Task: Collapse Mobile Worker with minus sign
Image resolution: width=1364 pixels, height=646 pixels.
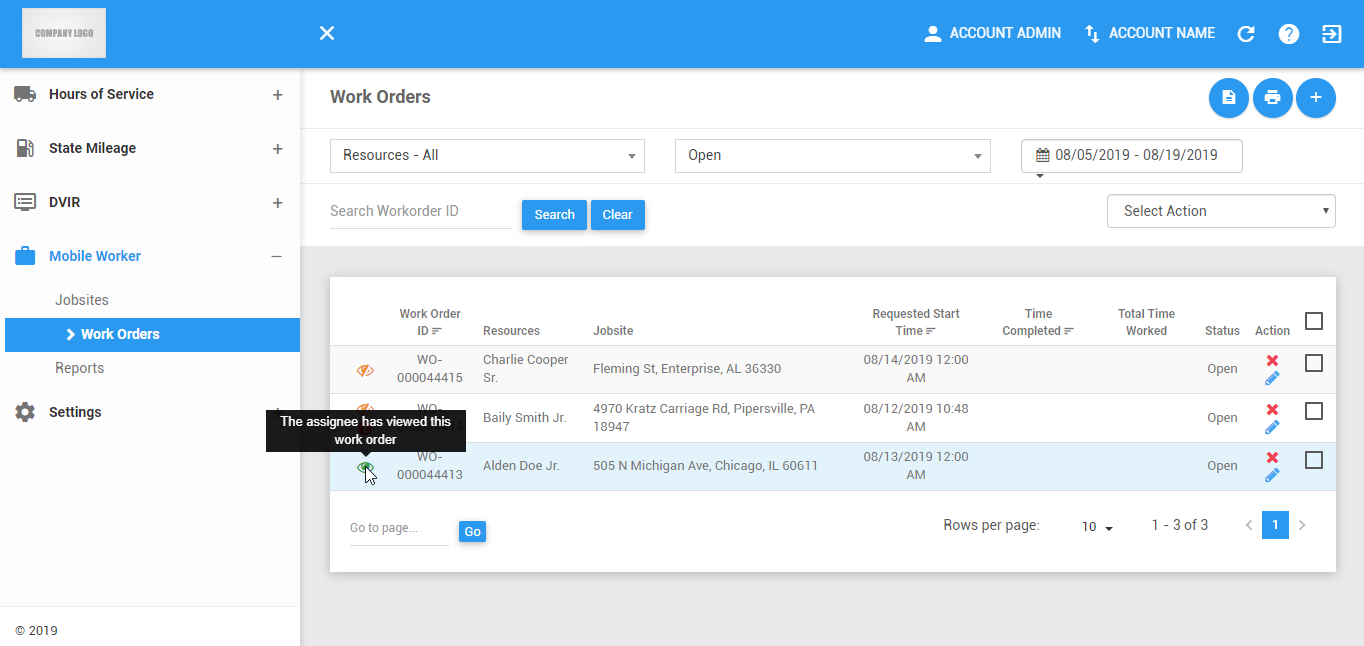Action: 277,256
